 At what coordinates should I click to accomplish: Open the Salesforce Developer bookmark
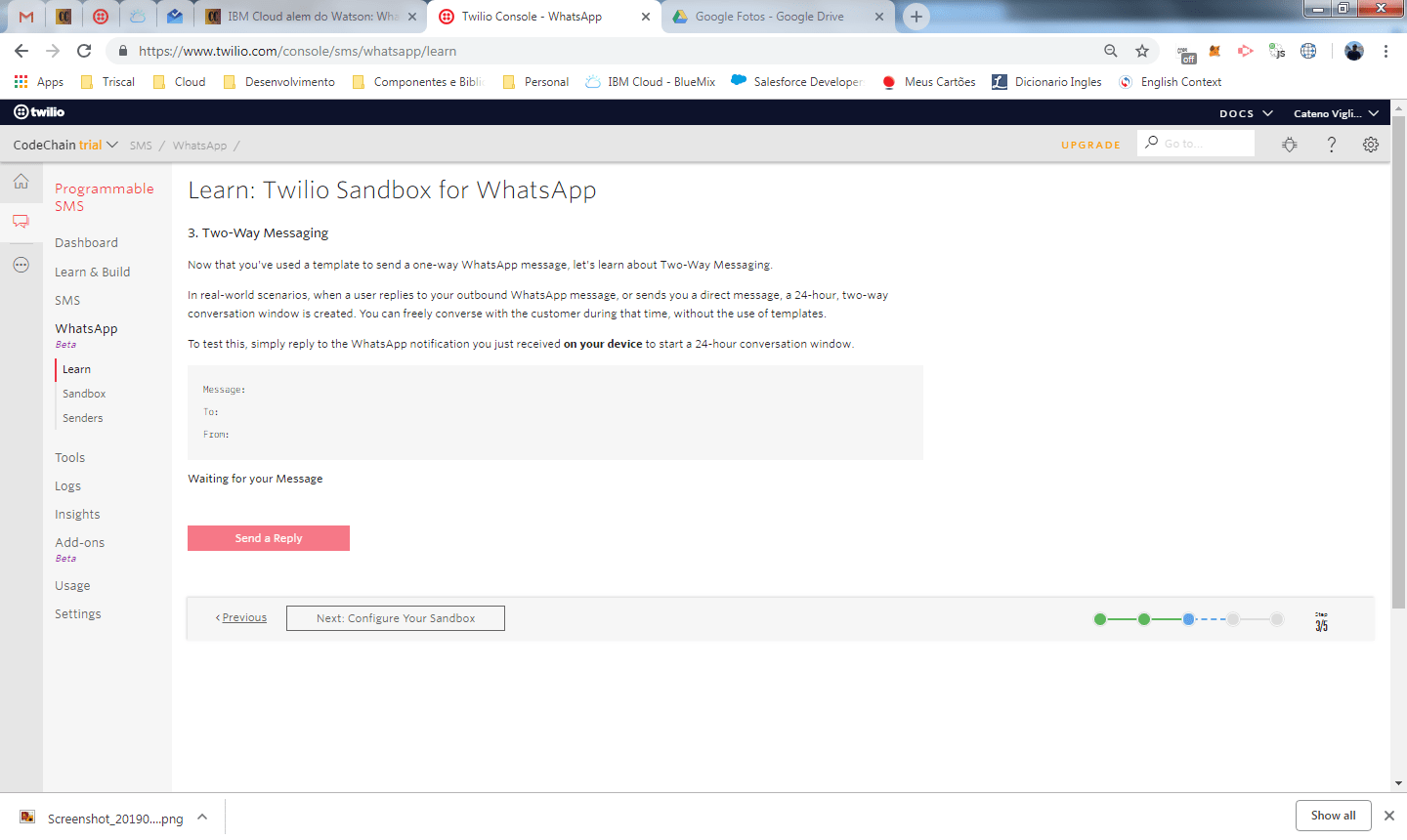click(796, 82)
